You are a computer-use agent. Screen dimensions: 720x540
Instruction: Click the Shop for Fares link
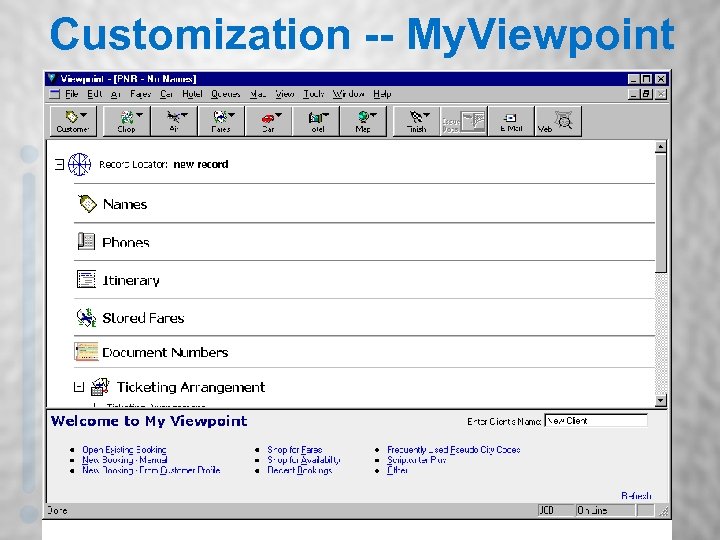point(294,450)
